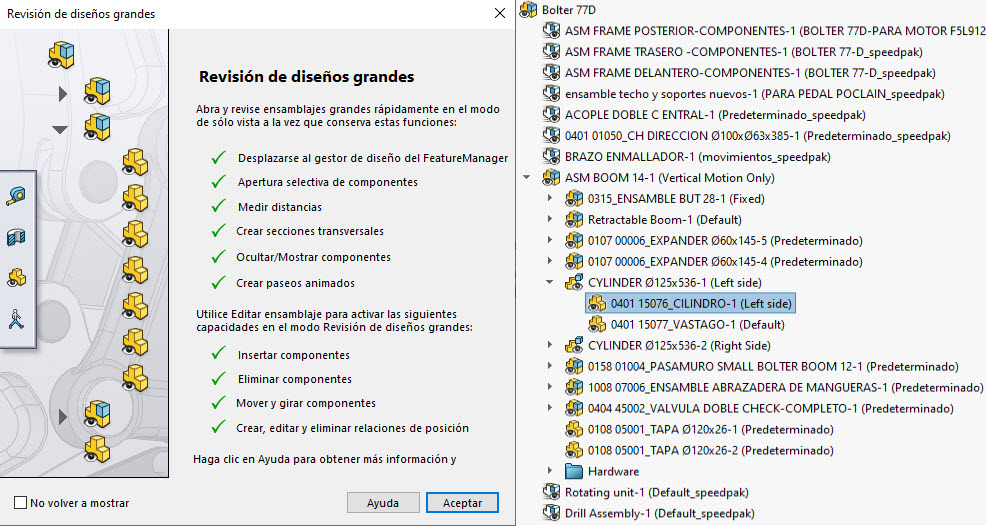Click the TAPA Ø120x26-1 part icon
Image resolution: width=986 pixels, height=526 pixels.
point(574,429)
